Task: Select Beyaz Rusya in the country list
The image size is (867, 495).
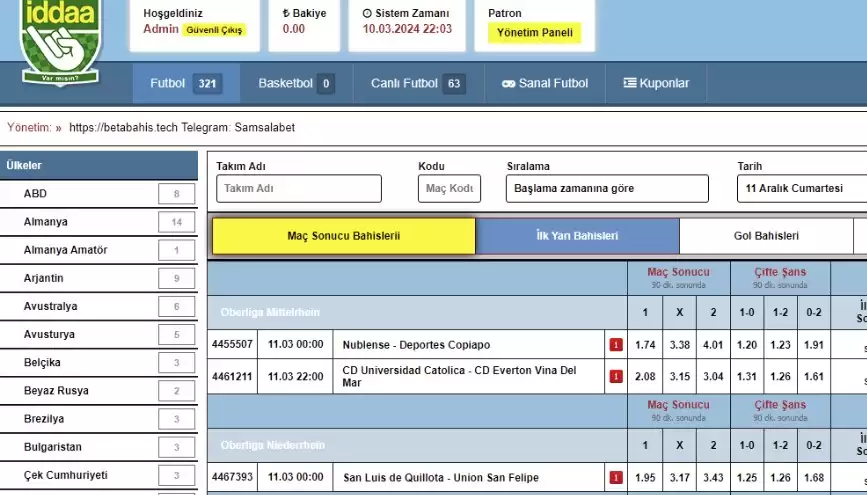Action: (98, 391)
